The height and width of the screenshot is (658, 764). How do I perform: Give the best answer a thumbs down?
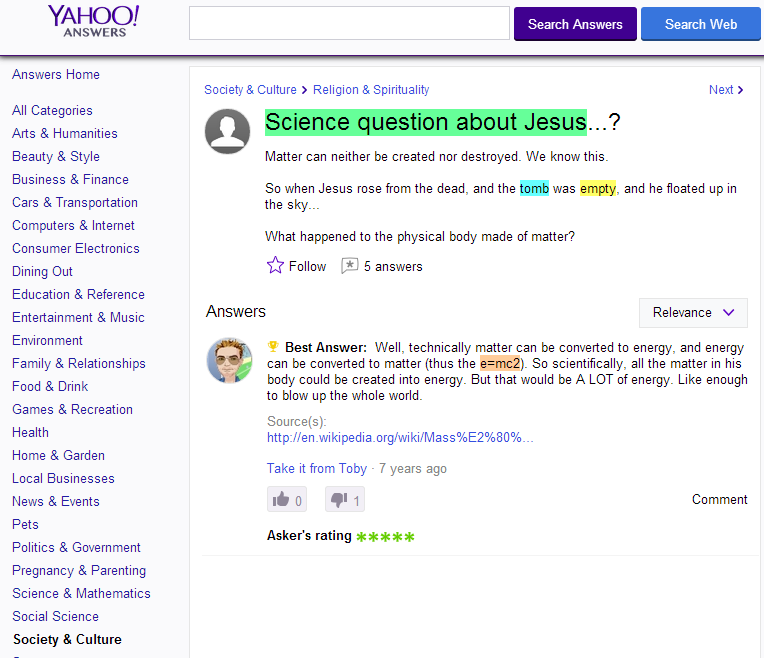pyautogui.click(x=345, y=500)
